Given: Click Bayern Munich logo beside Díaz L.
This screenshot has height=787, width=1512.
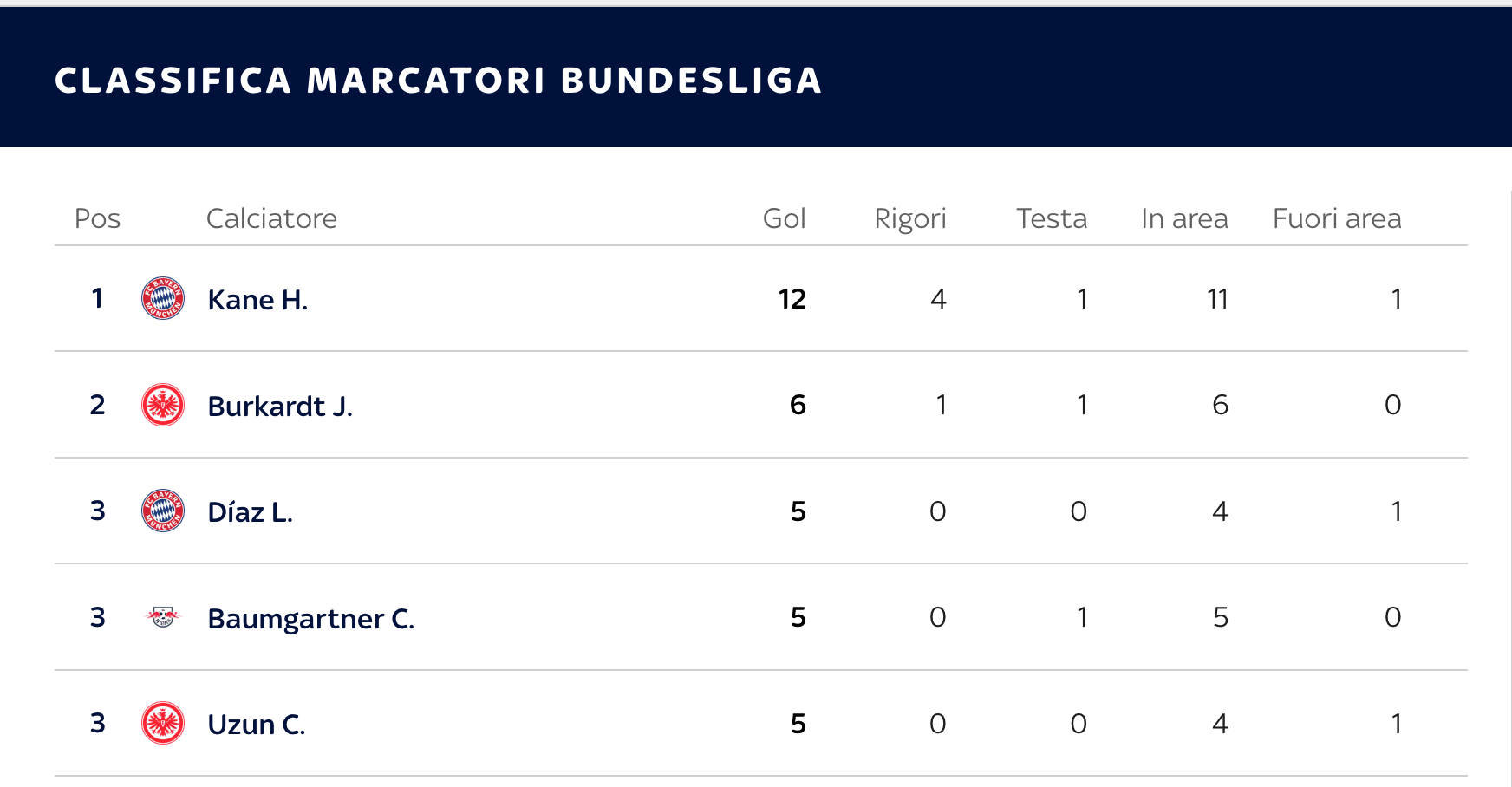Looking at the screenshot, I should point(163,511).
